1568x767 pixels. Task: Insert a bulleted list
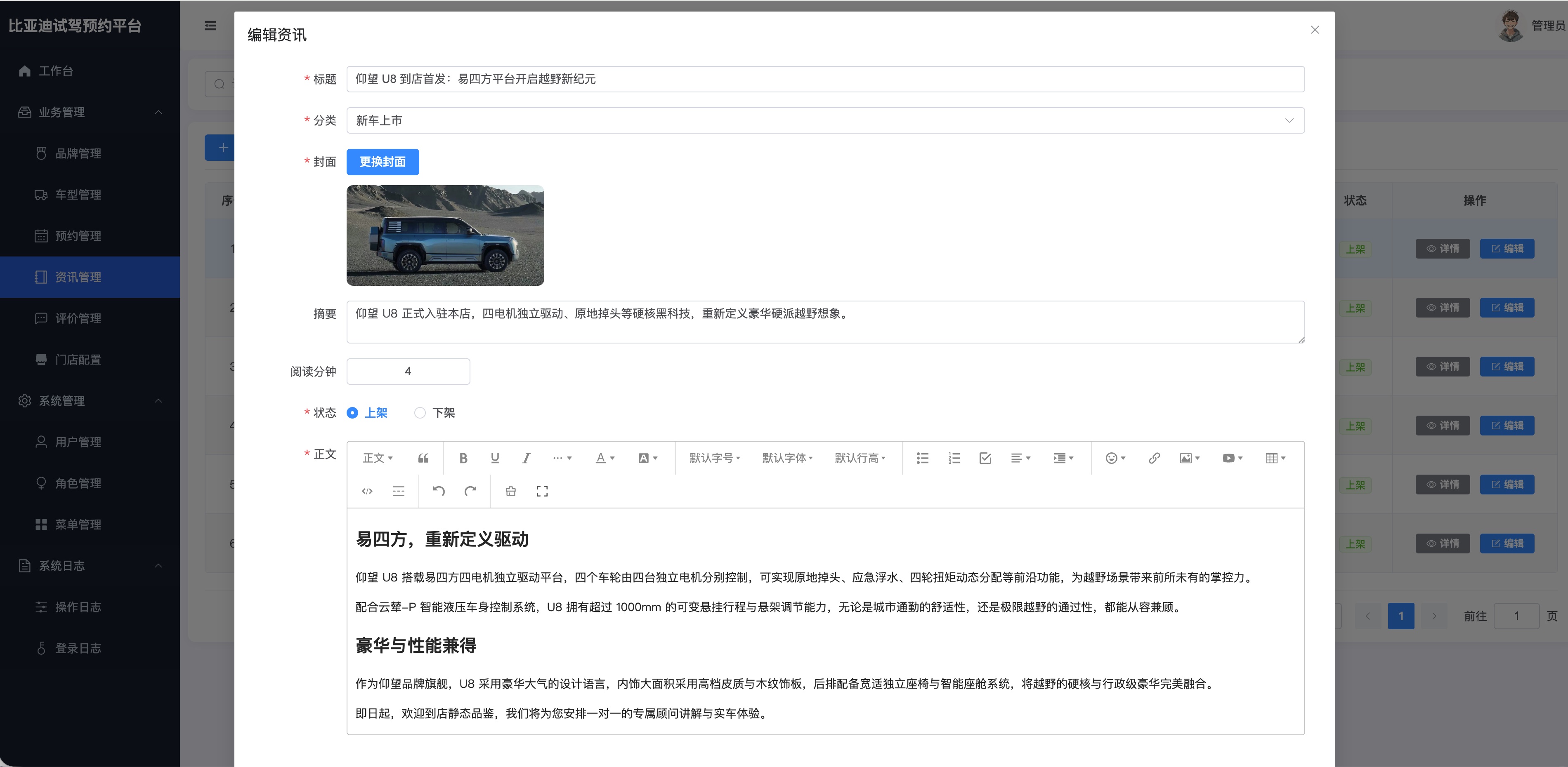pyautogui.click(x=923, y=458)
